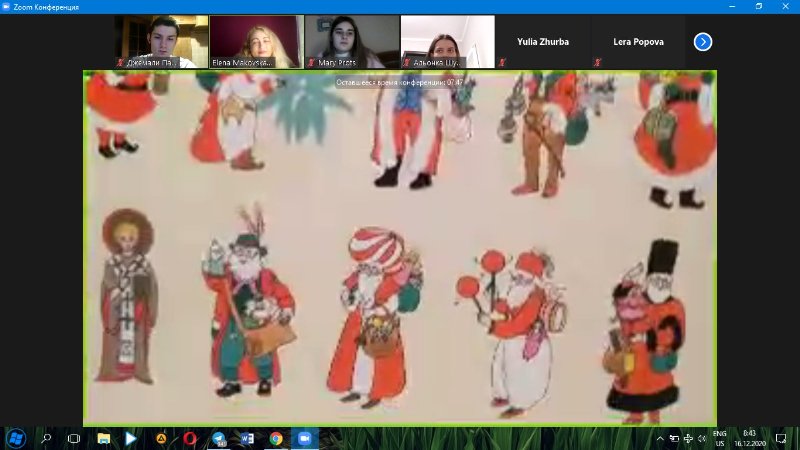Minimize the Zoom conference window
Screen dimensions: 800x450
732,6
